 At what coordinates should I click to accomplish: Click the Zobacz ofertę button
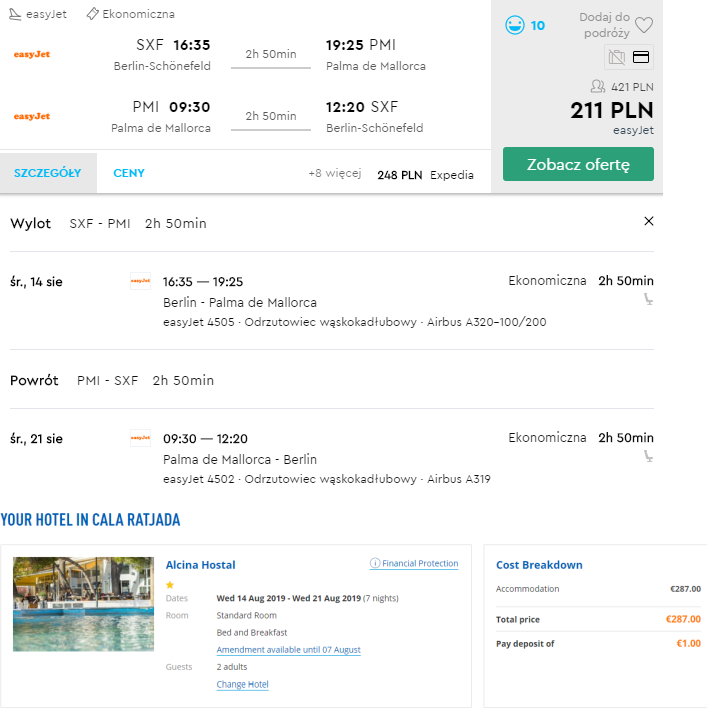[x=578, y=164]
